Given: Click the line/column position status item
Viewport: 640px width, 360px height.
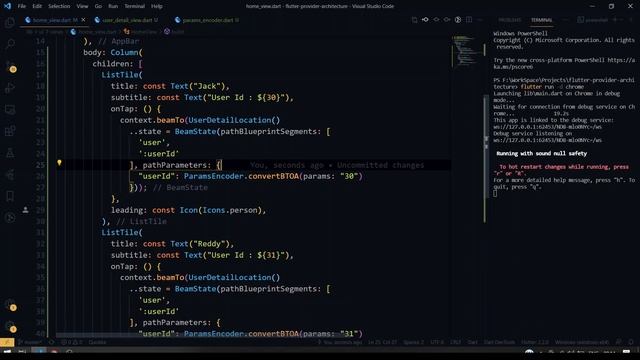Looking at the screenshot, I should (x=382, y=342).
